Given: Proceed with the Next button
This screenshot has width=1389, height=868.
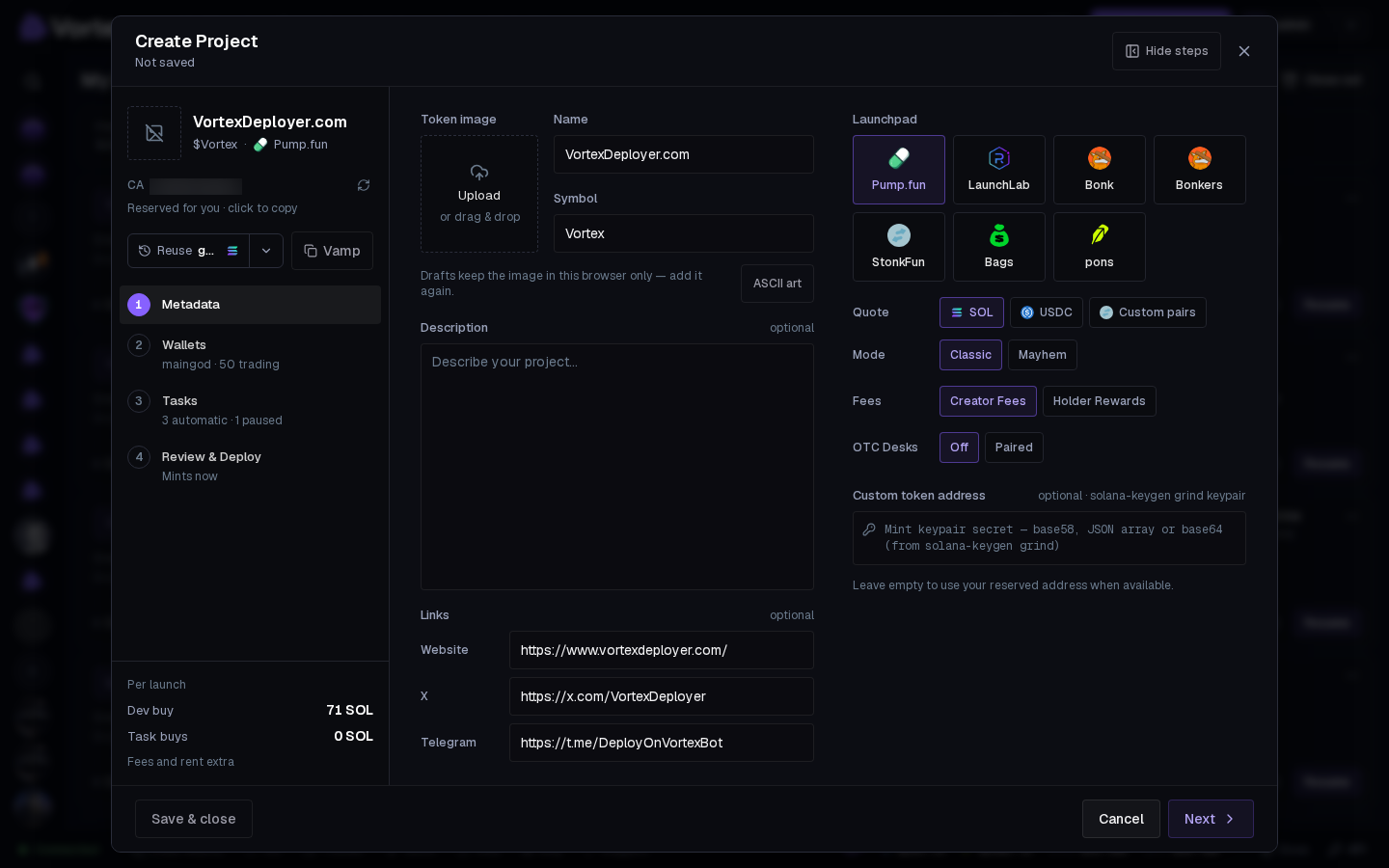Looking at the screenshot, I should tap(1211, 819).
